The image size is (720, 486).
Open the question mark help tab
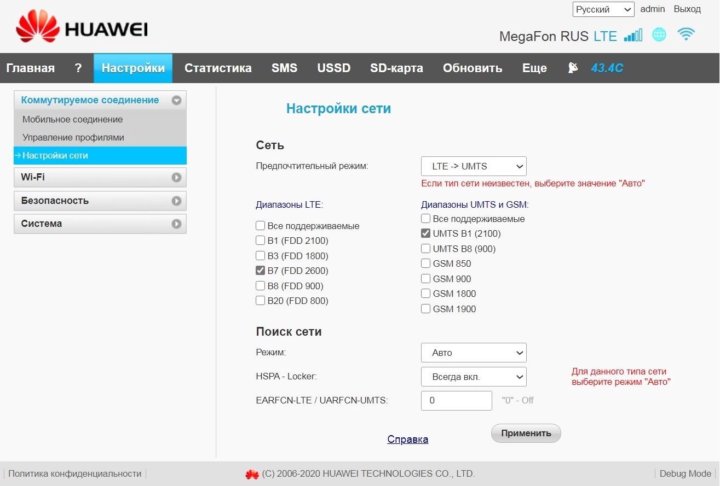[x=78, y=68]
